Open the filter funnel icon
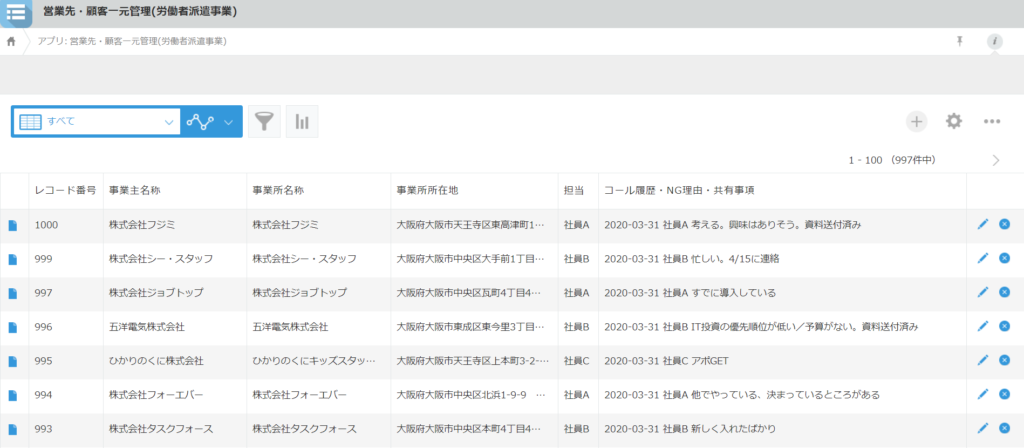 [264, 122]
